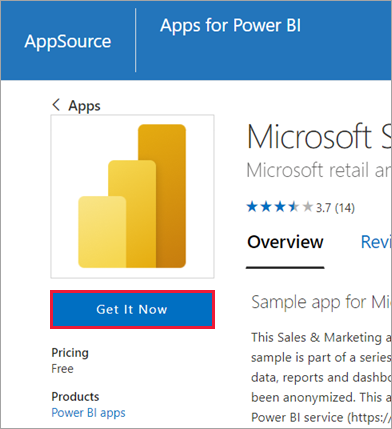Click the Microsoft app title heading

[x=319, y=137]
